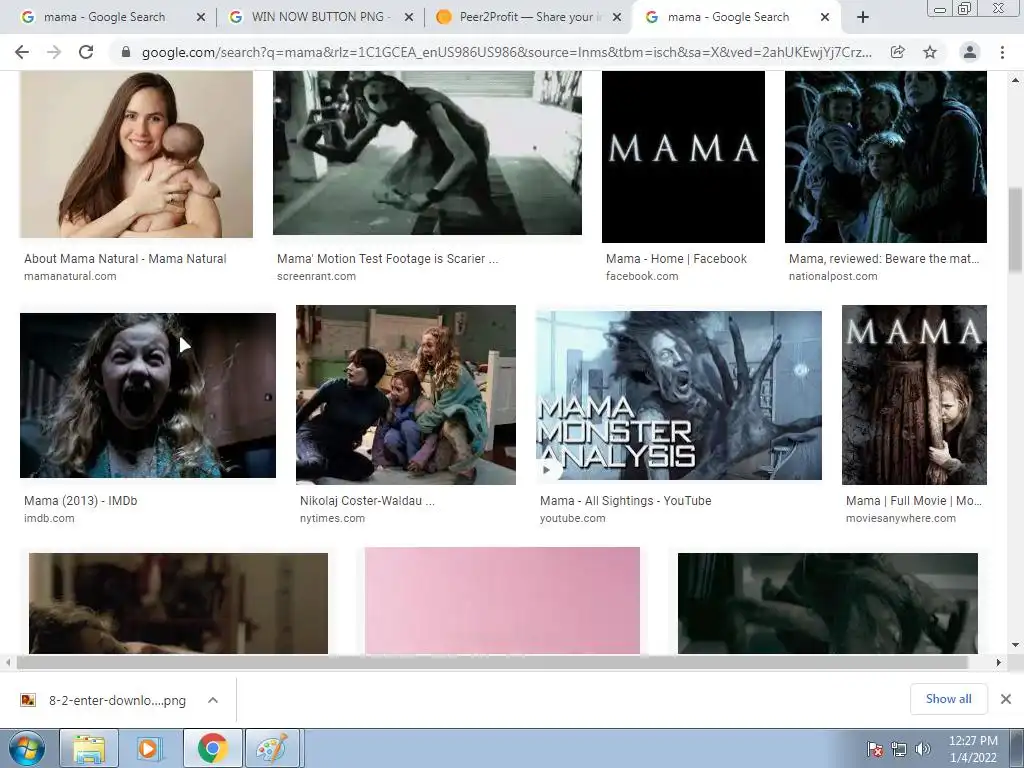Screen dimensions: 1024x768
Task: Click the vertical scrollbar down arrow
Action: coord(1016,645)
